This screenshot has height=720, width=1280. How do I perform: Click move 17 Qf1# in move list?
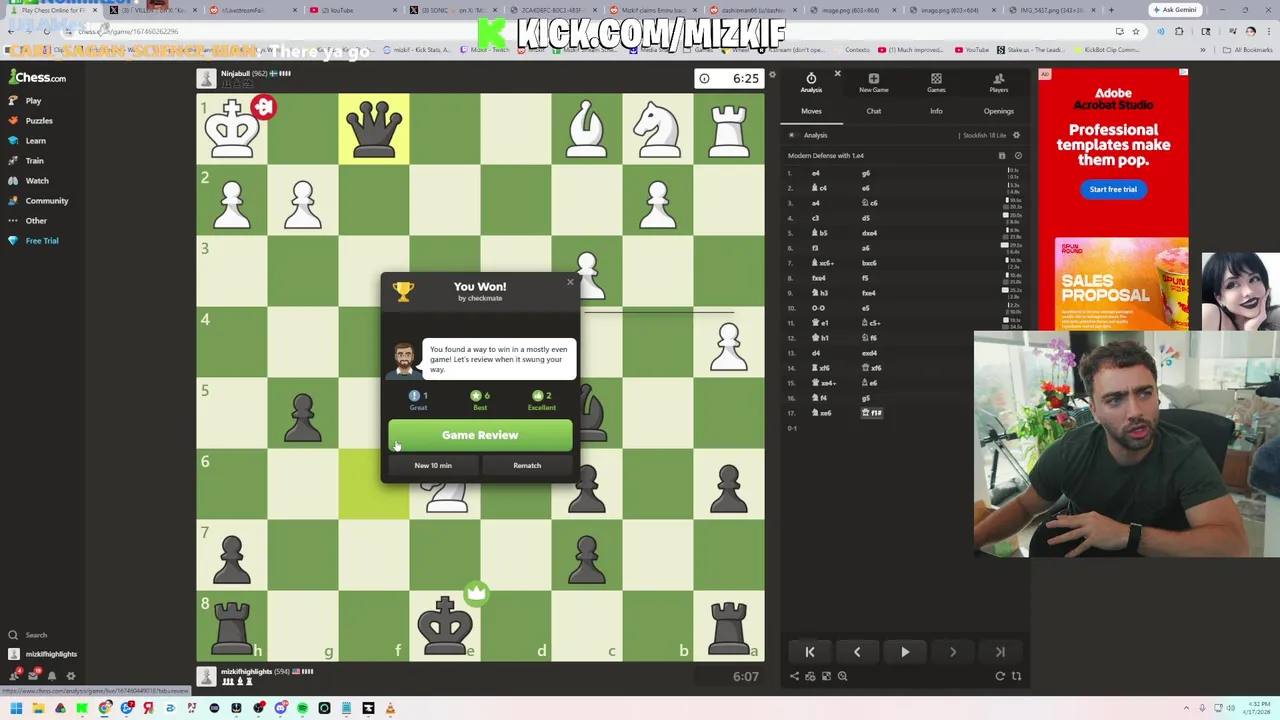coord(872,413)
